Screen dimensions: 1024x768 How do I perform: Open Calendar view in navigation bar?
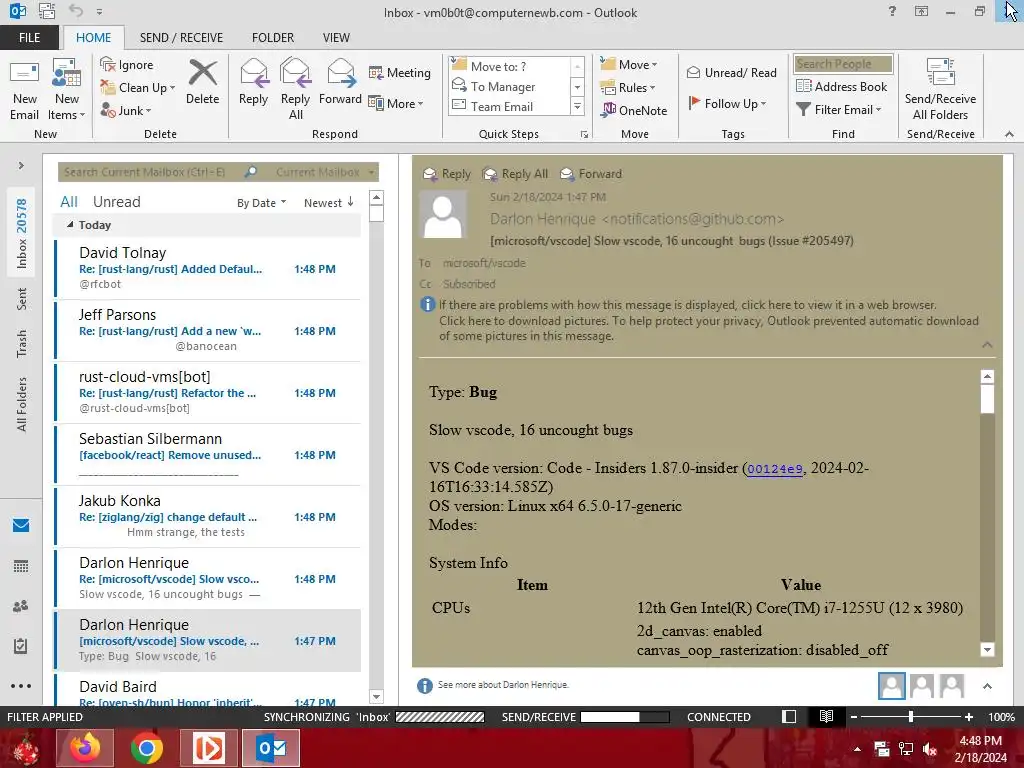click(x=21, y=566)
